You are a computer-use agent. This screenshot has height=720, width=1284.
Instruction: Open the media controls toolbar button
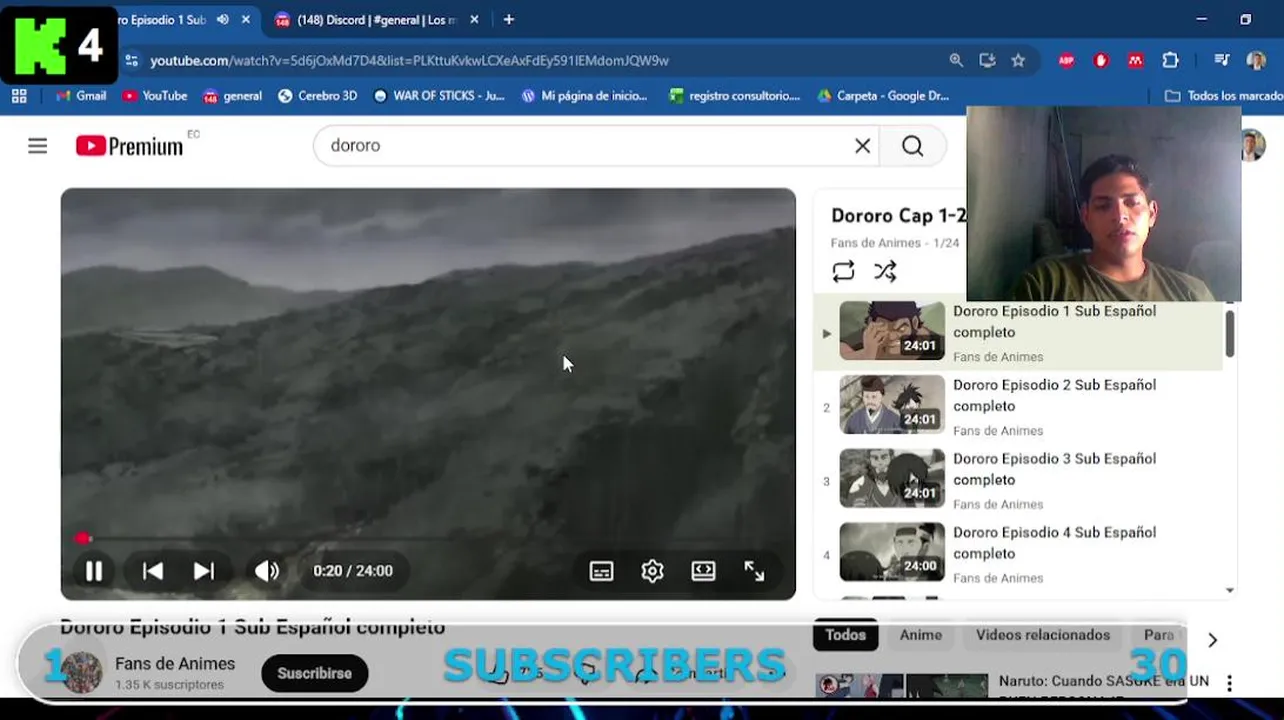point(1221,61)
